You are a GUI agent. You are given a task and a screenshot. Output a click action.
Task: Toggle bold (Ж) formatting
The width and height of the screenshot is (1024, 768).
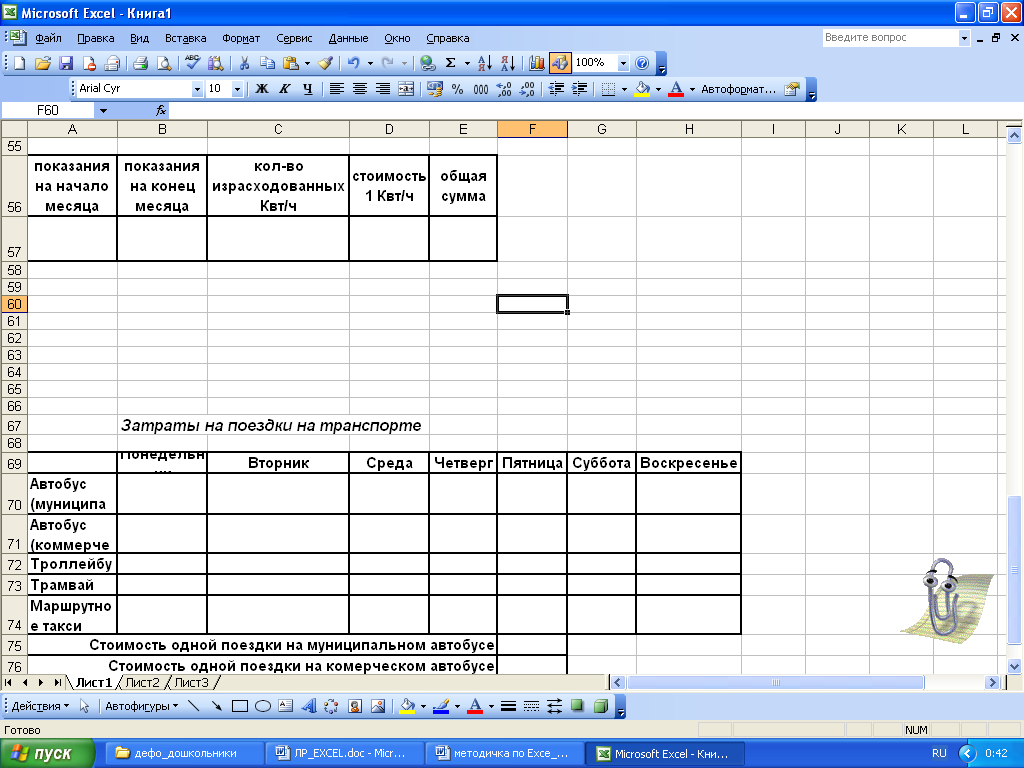point(262,89)
